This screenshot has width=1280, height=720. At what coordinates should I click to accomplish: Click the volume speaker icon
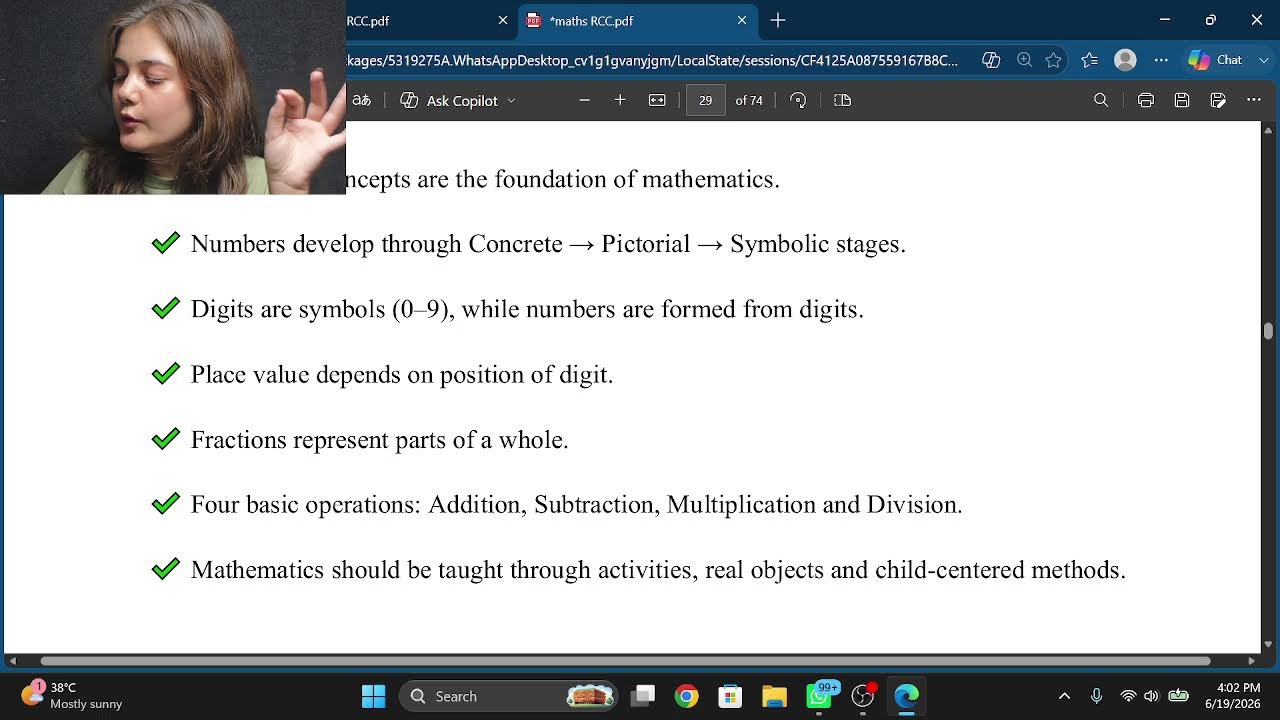click(1151, 696)
